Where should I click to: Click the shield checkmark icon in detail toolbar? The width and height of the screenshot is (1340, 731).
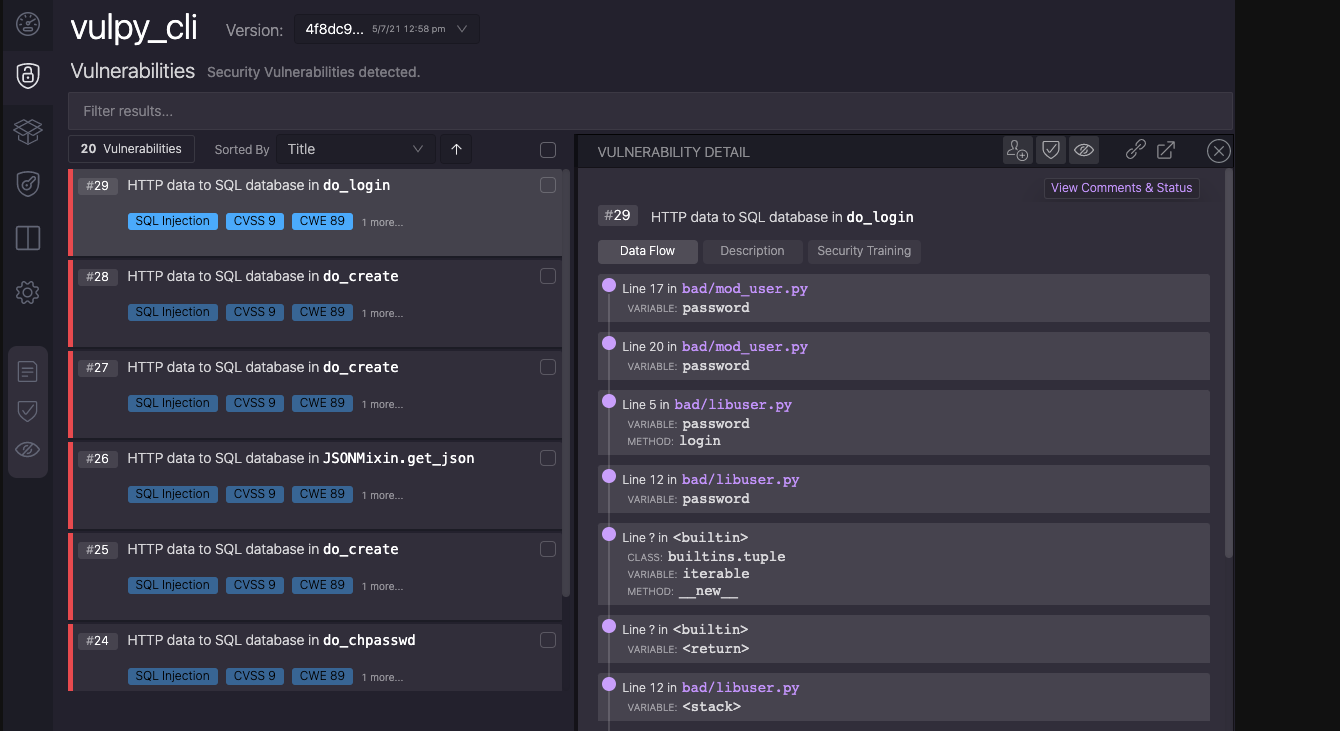[x=1050, y=151]
